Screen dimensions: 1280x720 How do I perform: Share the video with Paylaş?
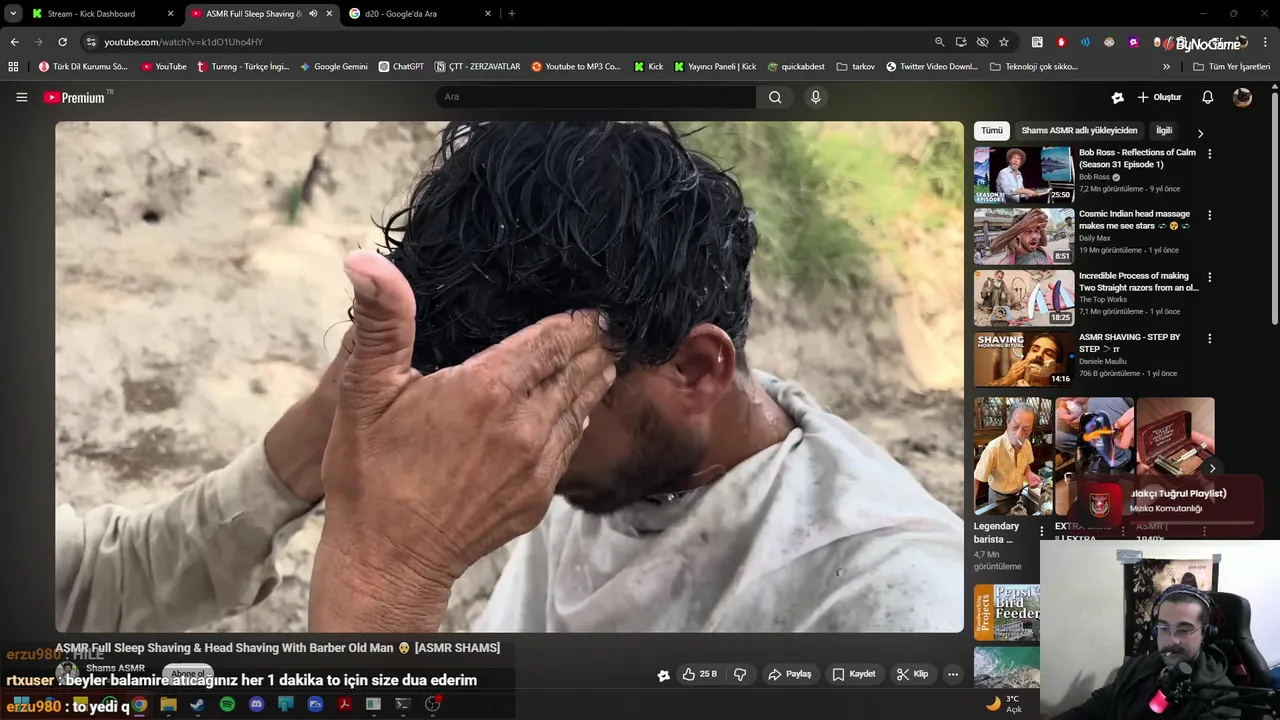[x=789, y=674]
